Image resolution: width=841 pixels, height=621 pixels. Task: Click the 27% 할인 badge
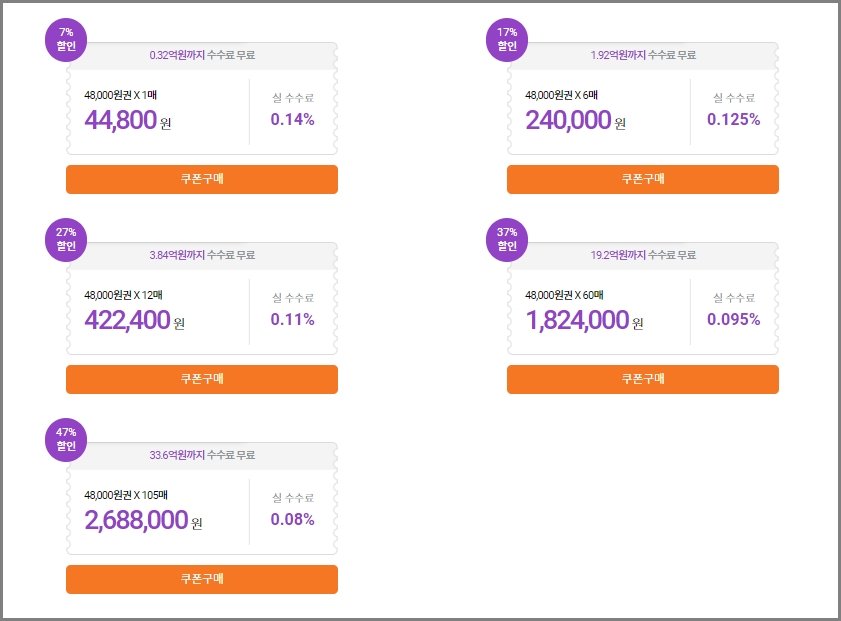(66, 239)
